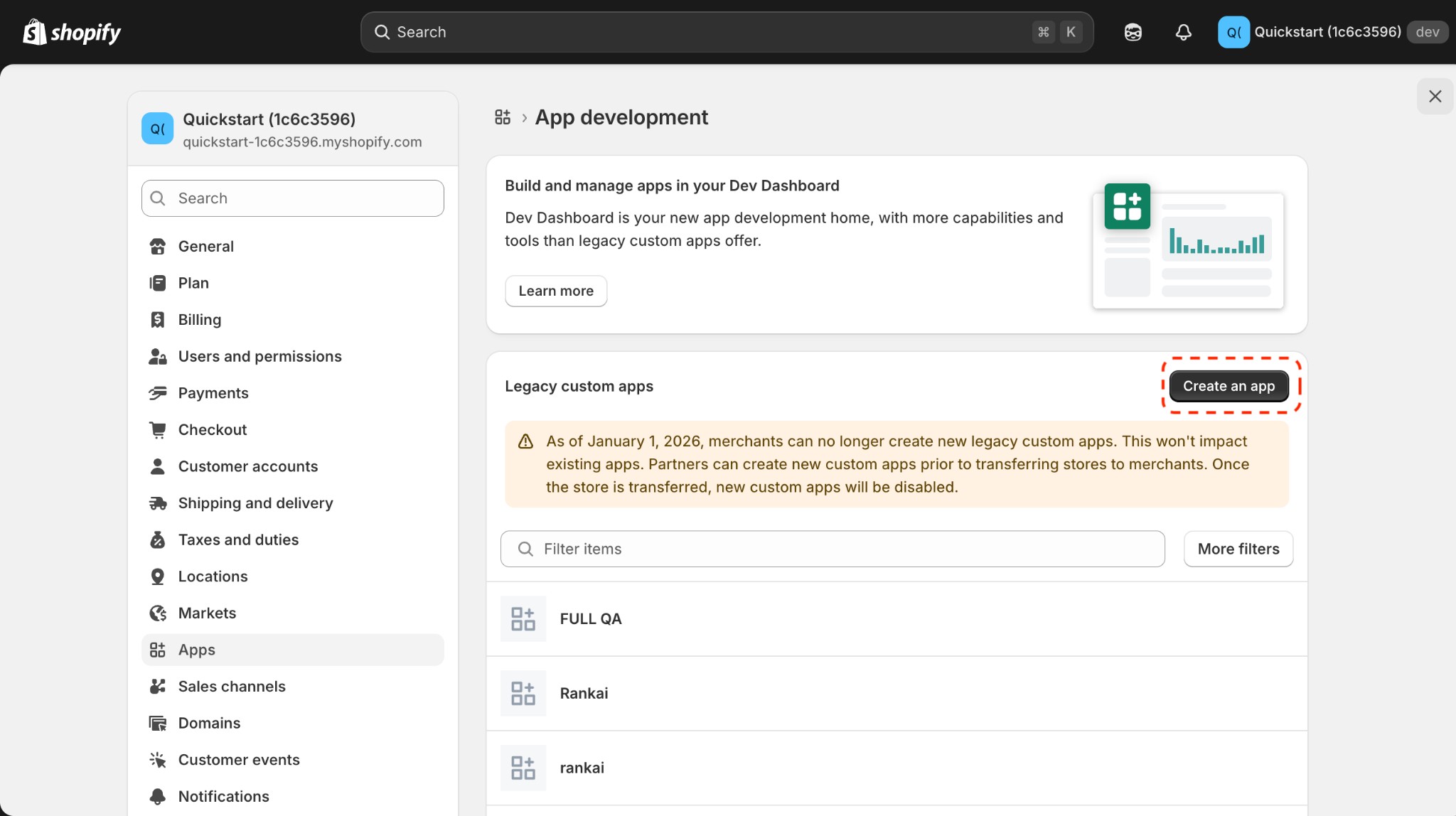
Task: Open the More filters panel
Action: coord(1238,548)
